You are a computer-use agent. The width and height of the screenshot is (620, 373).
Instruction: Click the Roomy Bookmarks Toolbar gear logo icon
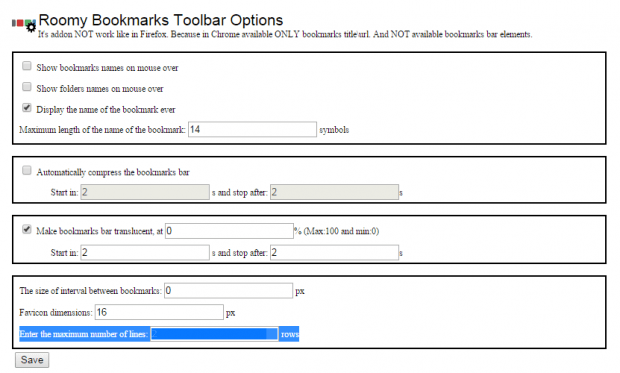pyautogui.click(x=24, y=25)
